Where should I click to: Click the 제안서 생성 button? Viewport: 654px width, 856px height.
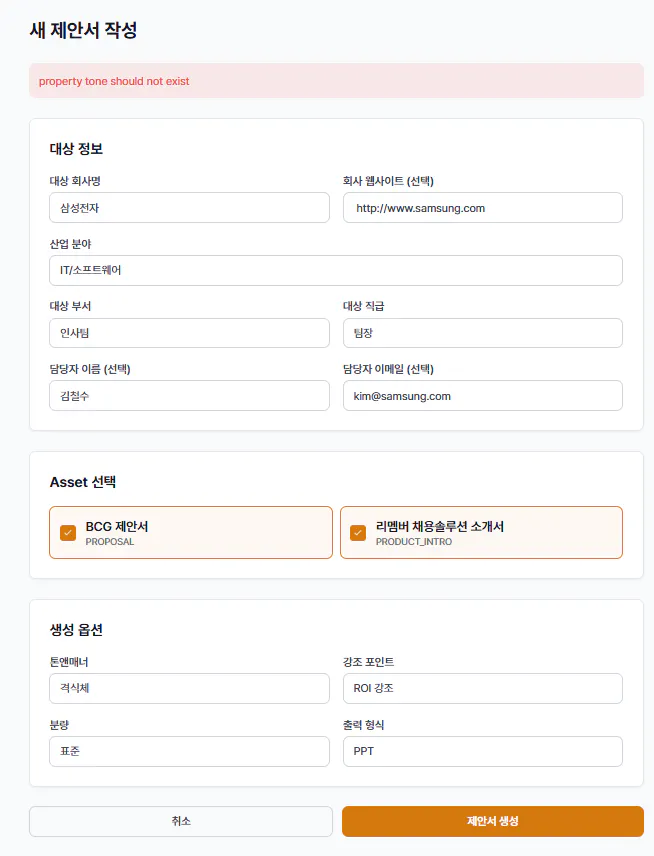click(x=492, y=821)
